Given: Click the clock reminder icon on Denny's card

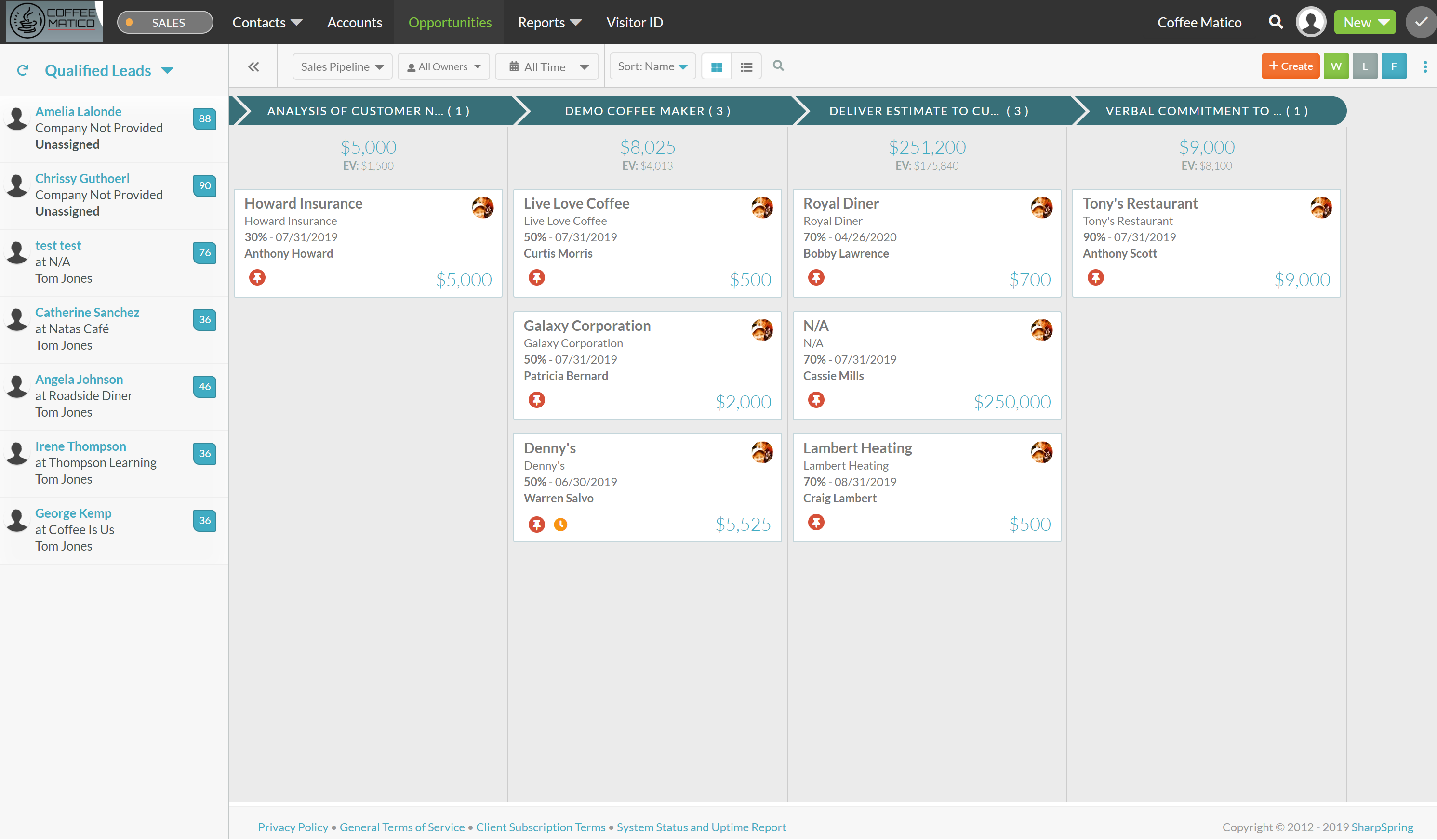Looking at the screenshot, I should pyautogui.click(x=560, y=525).
